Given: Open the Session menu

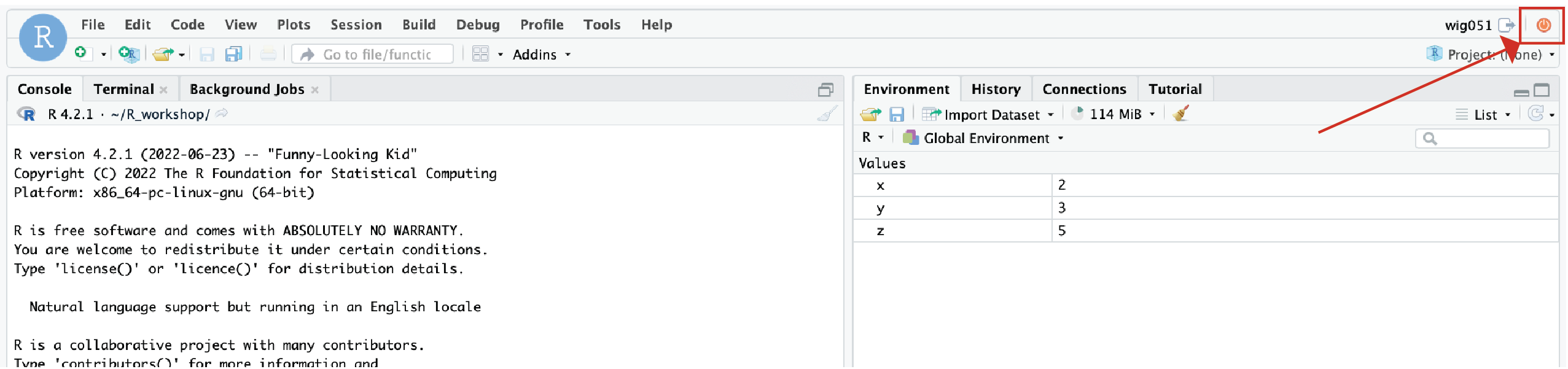Looking at the screenshot, I should (x=356, y=25).
